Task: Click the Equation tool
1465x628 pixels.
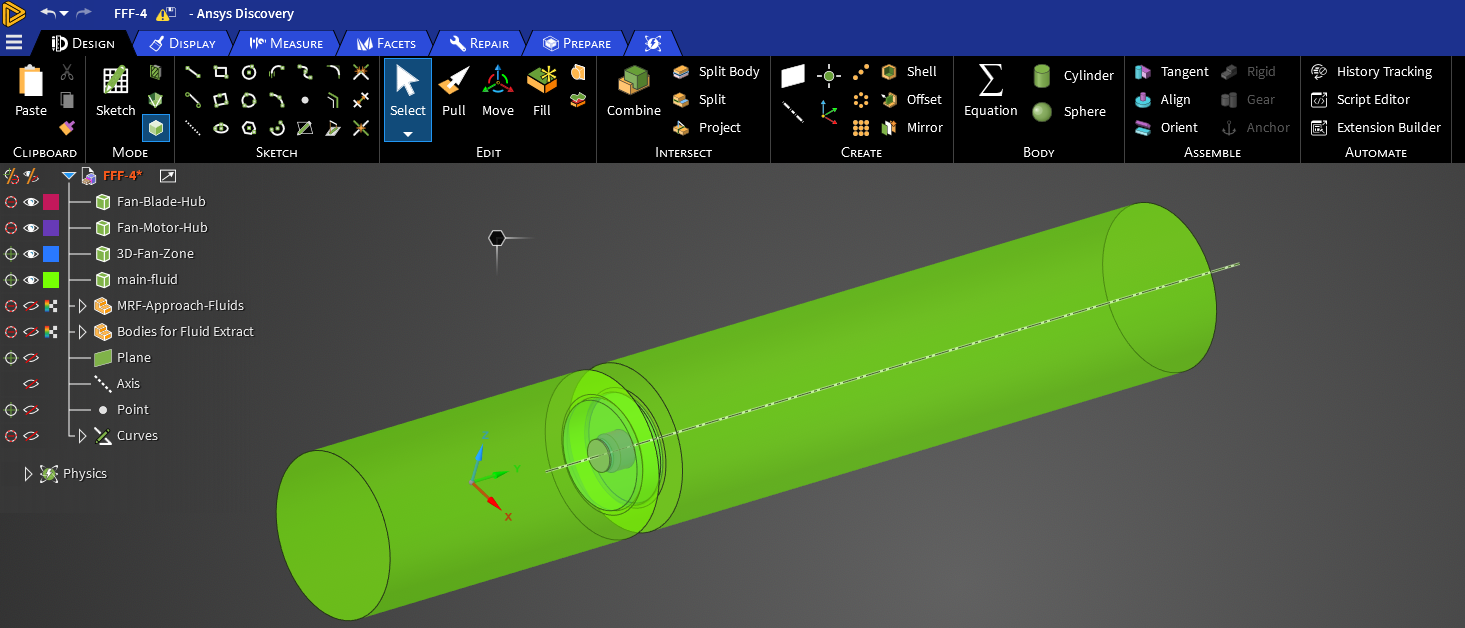Action: point(990,92)
